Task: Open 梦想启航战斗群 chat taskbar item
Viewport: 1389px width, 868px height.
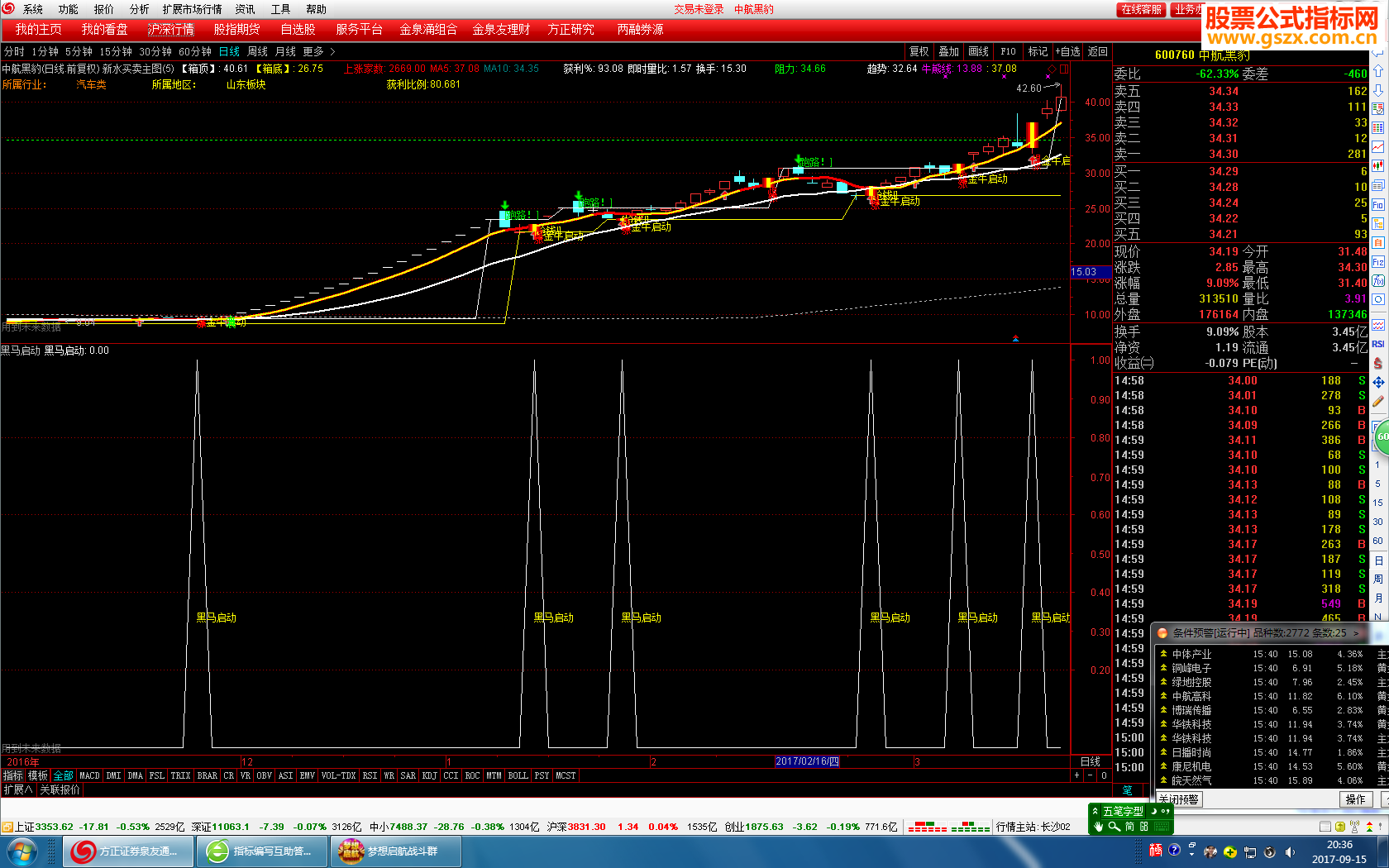Action: [396, 851]
